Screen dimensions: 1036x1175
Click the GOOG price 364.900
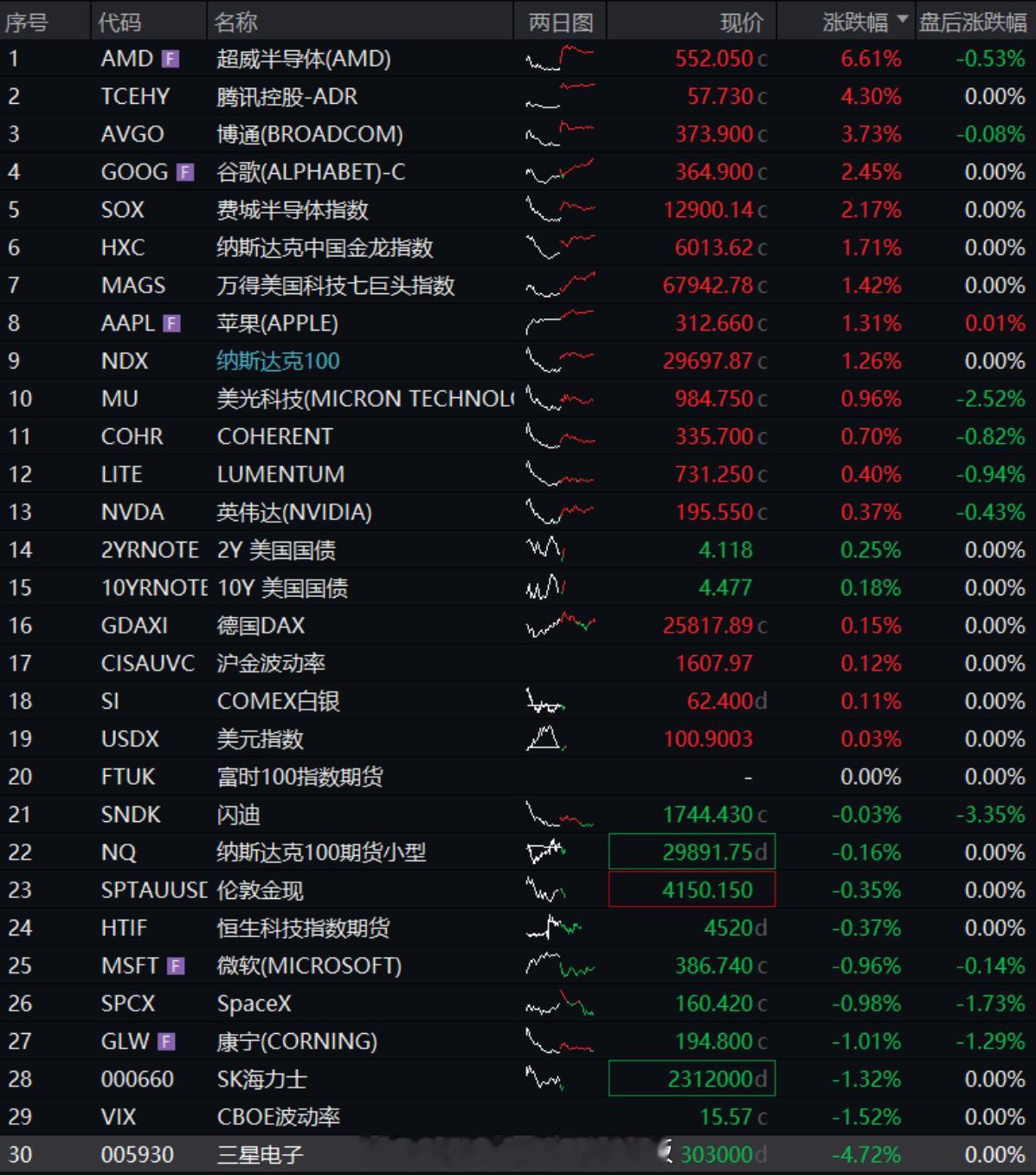[715, 172]
